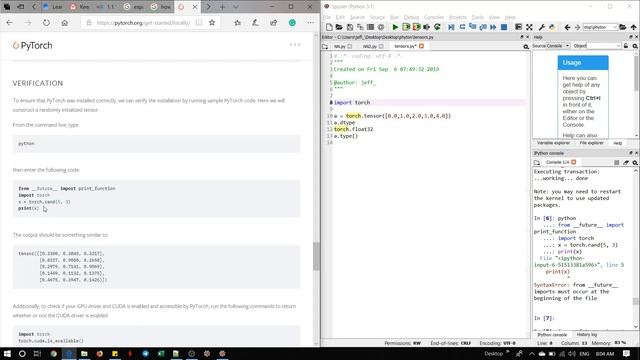Re-run the last script in Spyder
The height and width of the screenshot is (360, 640).
tap(437, 27)
